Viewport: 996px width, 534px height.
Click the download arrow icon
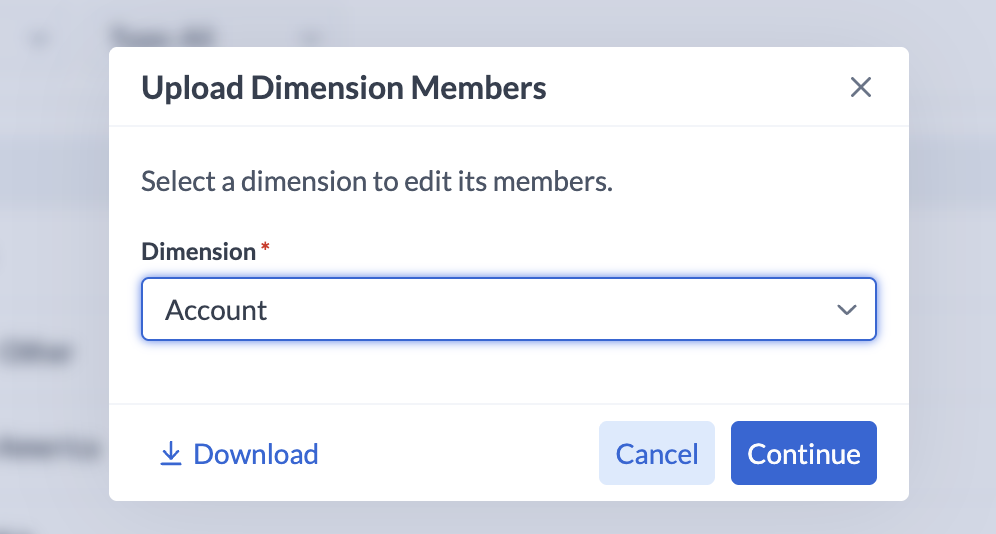pyautogui.click(x=171, y=455)
